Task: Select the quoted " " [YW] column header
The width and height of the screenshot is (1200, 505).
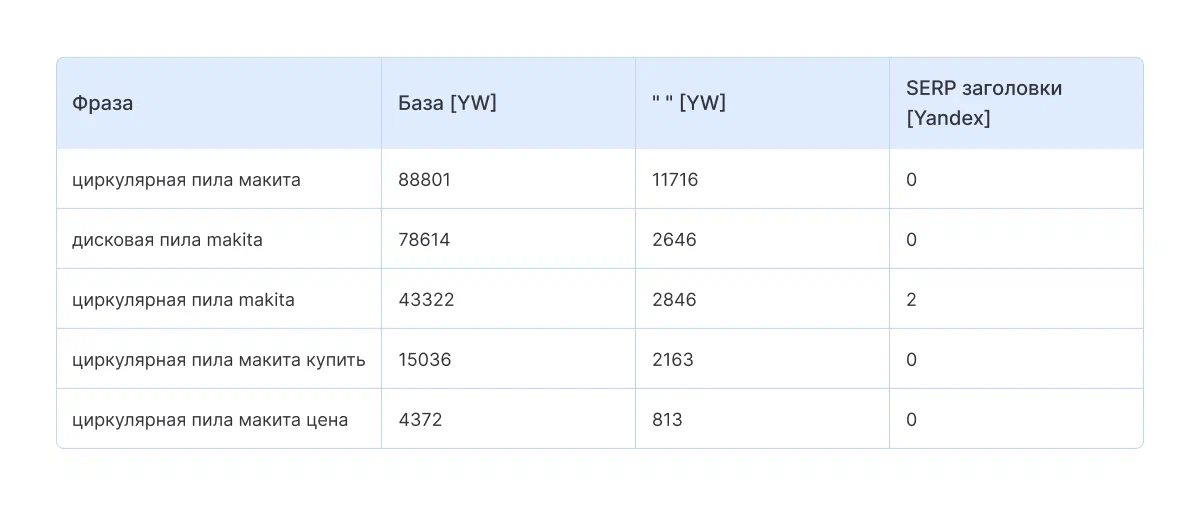Action: pos(688,103)
